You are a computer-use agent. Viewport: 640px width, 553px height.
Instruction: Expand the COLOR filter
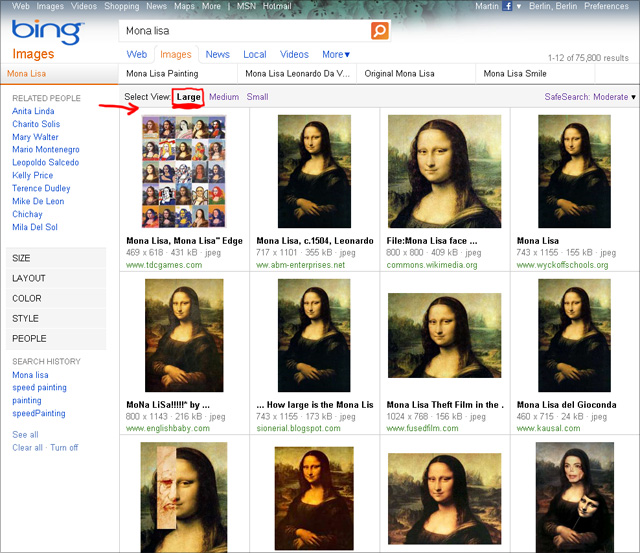[56, 298]
